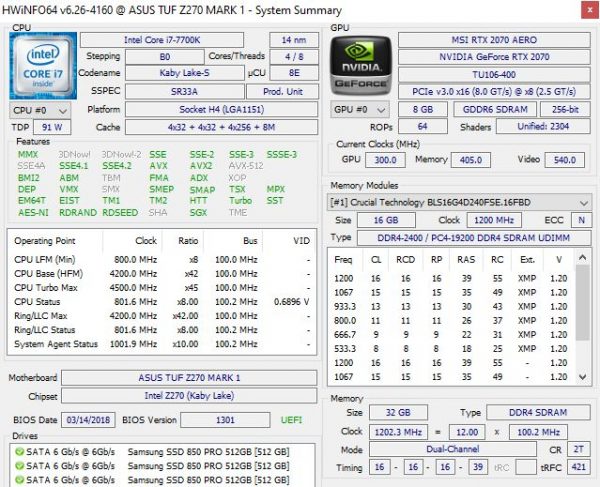Click the cache 4x32 + 4x32 field

[222, 127]
